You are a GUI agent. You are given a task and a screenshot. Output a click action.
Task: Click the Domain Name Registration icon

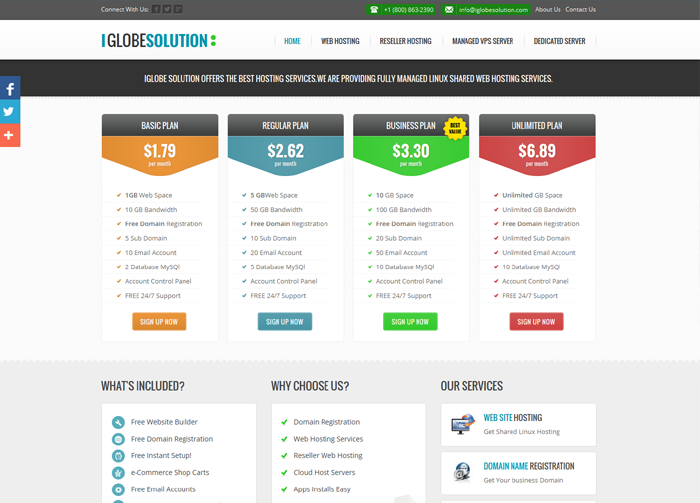(462, 472)
